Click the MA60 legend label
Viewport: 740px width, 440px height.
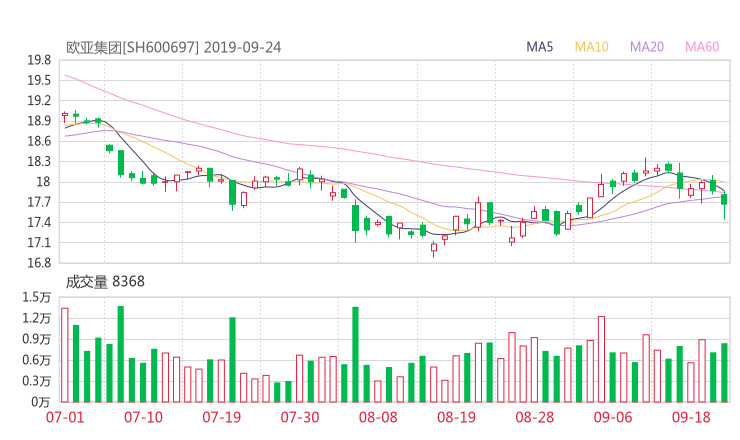coord(702,47)
